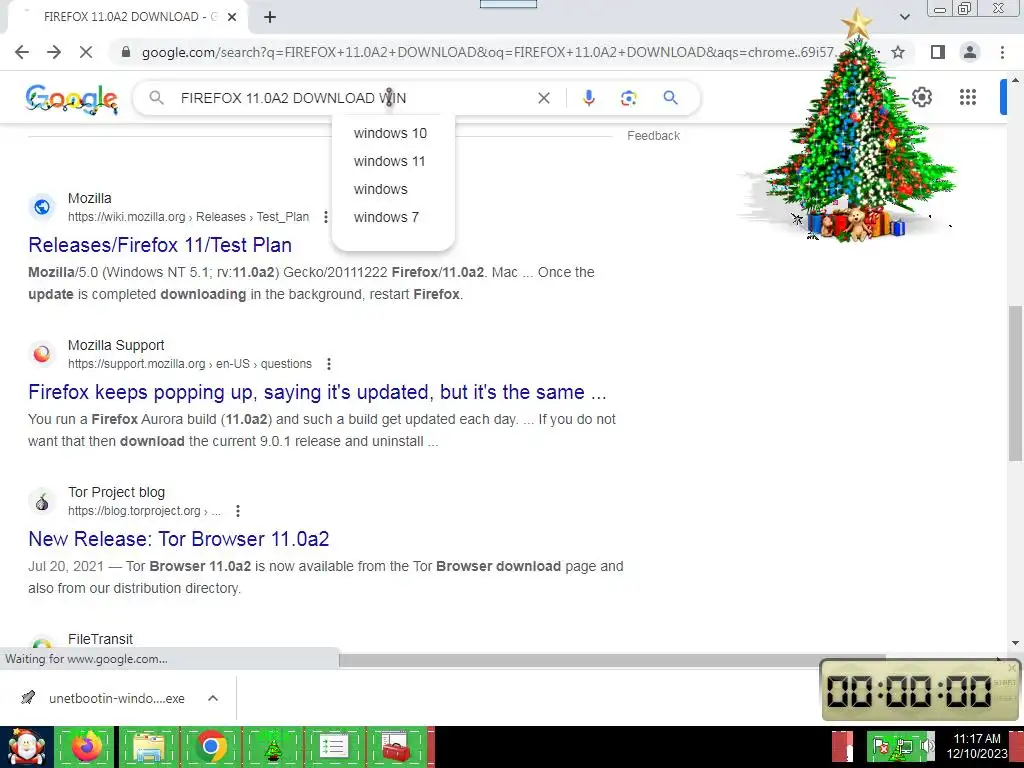1024x768 pixels.
Task: Open the checklist taskbar app
Action: tap(334, 747)
